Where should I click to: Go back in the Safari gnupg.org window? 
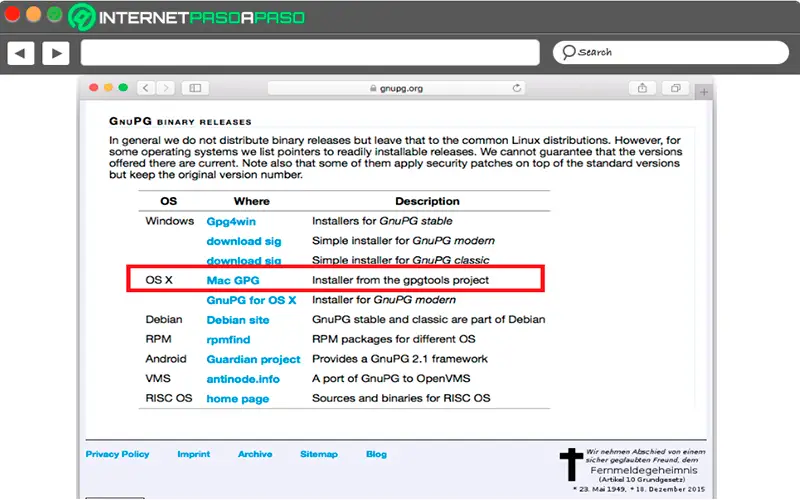click(146, 88)
